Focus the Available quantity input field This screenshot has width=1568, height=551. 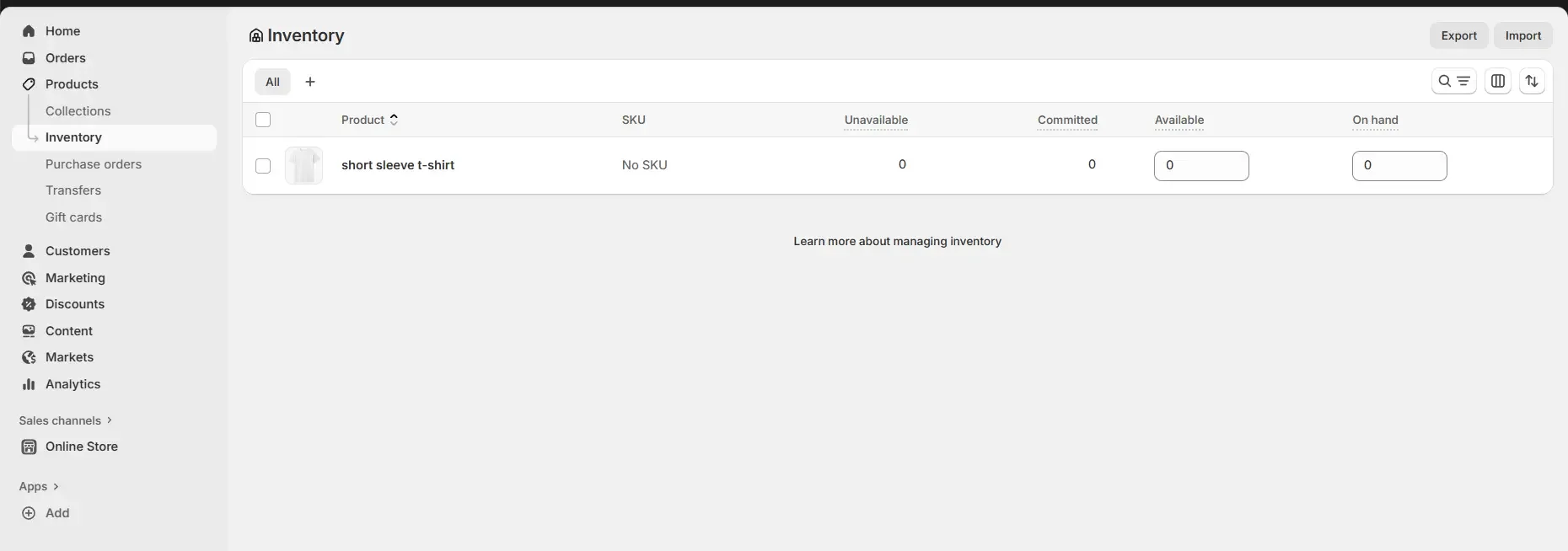coord(1201,166)
